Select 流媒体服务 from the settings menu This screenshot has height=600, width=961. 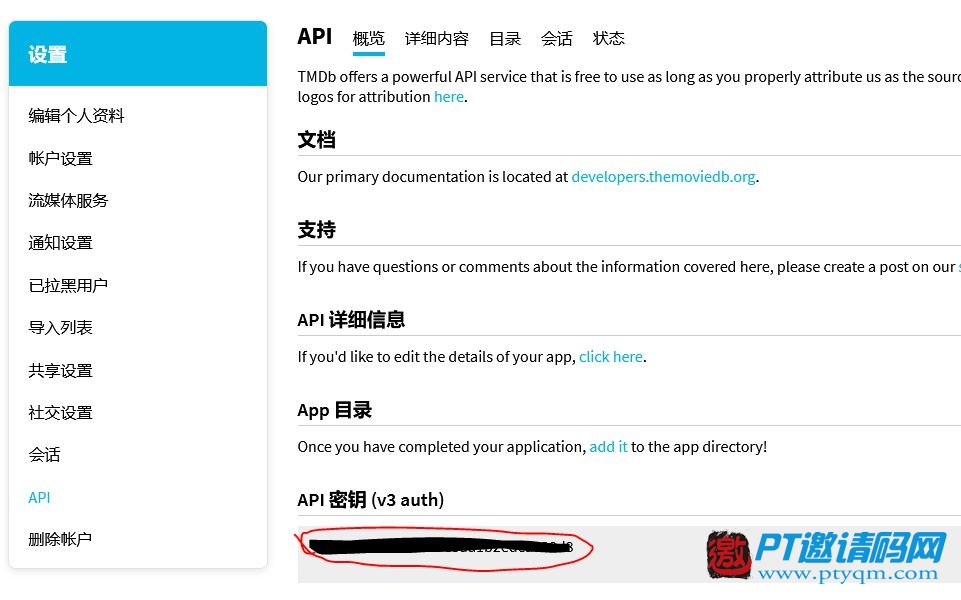(68, 200)
